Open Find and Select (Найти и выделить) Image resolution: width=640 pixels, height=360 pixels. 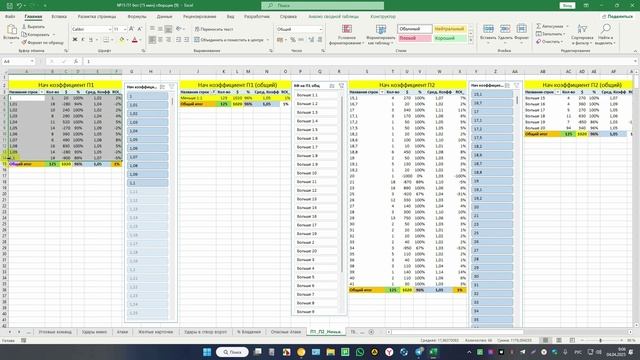pos(605,34)
